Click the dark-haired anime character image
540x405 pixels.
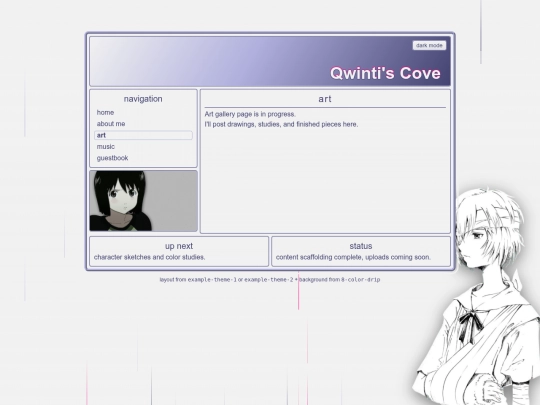[143, 201]
